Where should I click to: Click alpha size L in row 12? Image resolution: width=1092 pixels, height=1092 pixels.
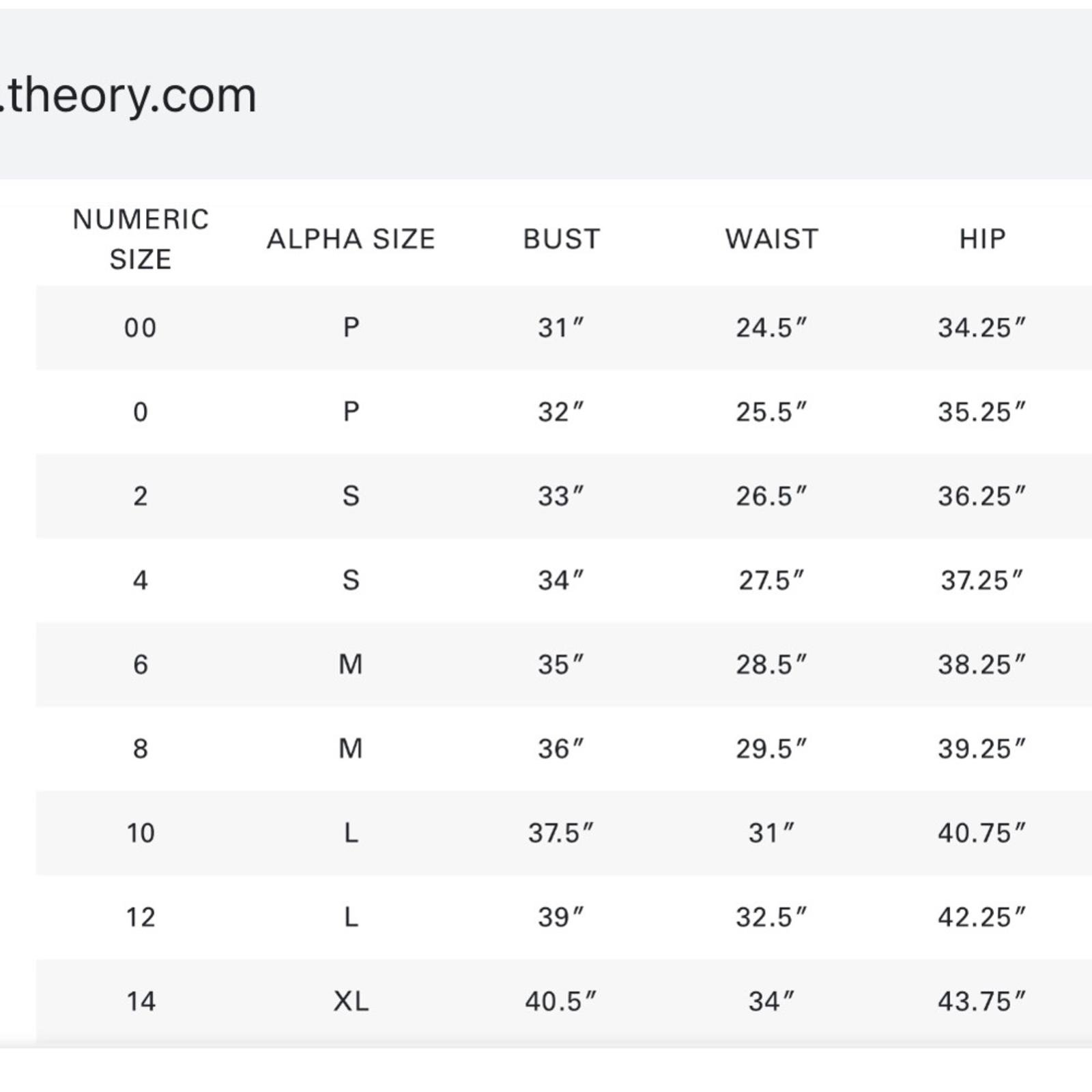click(x=351, y=917)
